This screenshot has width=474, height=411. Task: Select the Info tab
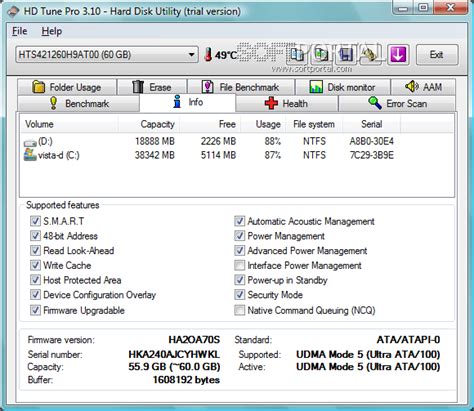click(188, 102)
